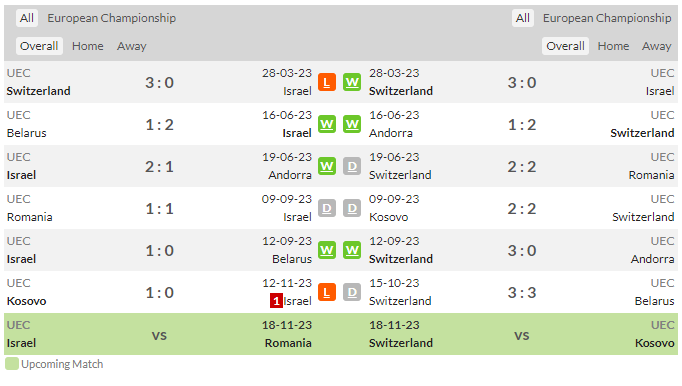
Task: Select the left panel European Championship filter
Action: click(111, 18)
